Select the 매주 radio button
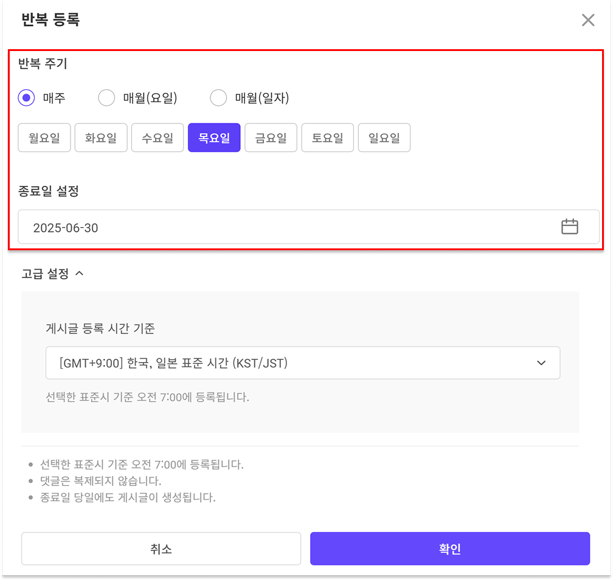613x580 pixels. [x=27, y=98]
